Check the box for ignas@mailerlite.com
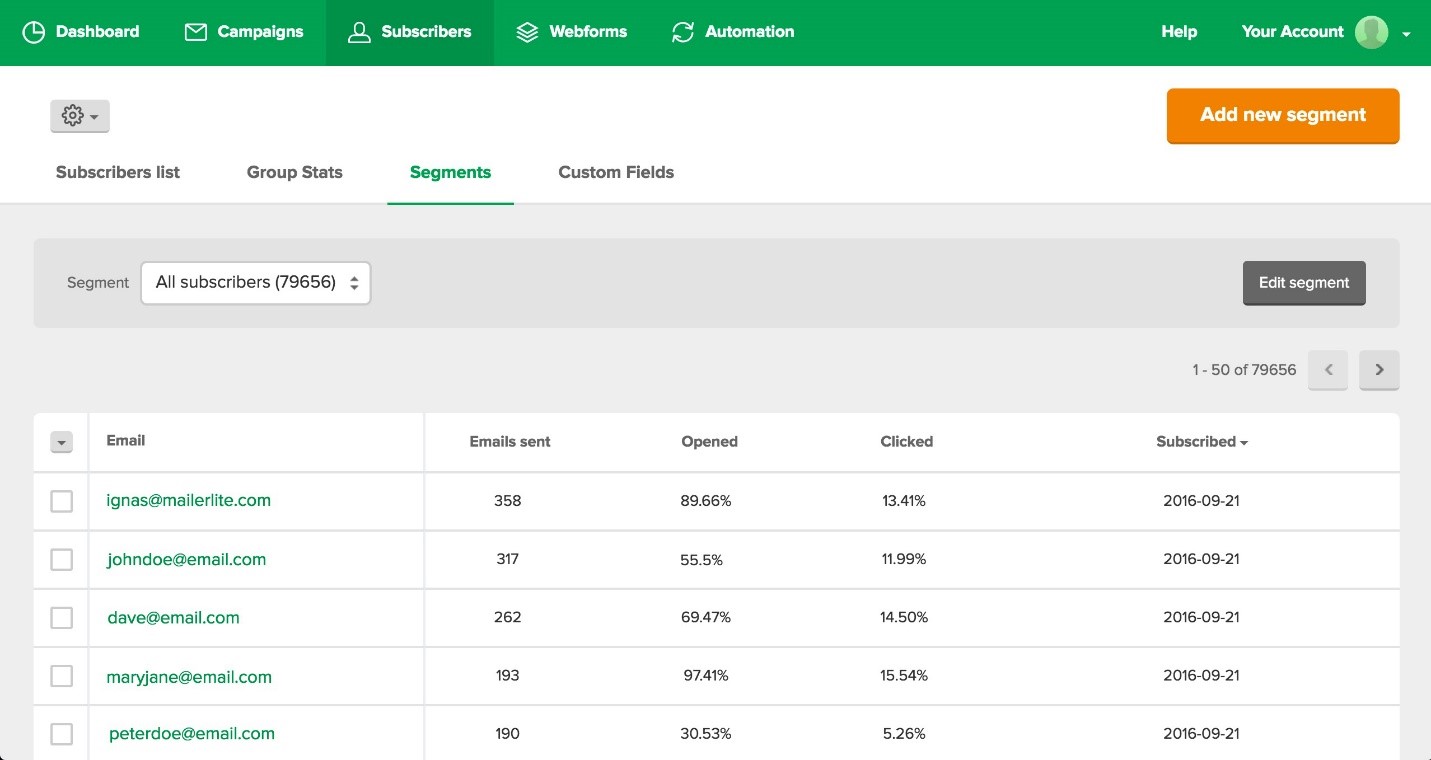This screenshot has height=760, width=1431. click(x=62, y=501)
